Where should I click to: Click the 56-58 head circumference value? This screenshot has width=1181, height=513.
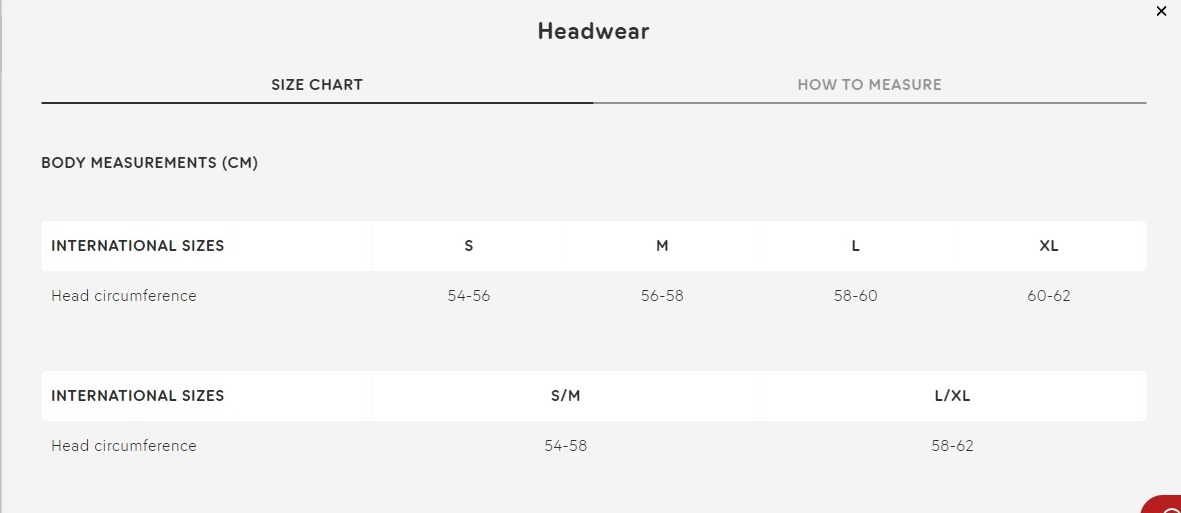662,296
